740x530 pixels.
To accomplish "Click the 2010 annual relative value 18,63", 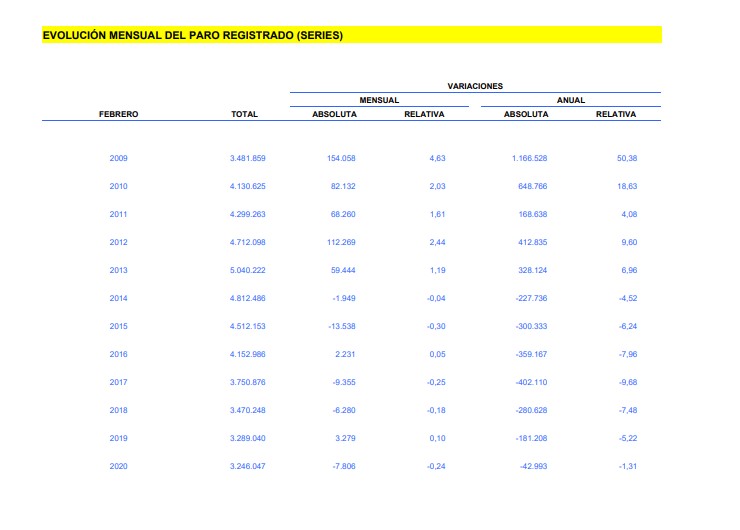I will coord(626,186).
